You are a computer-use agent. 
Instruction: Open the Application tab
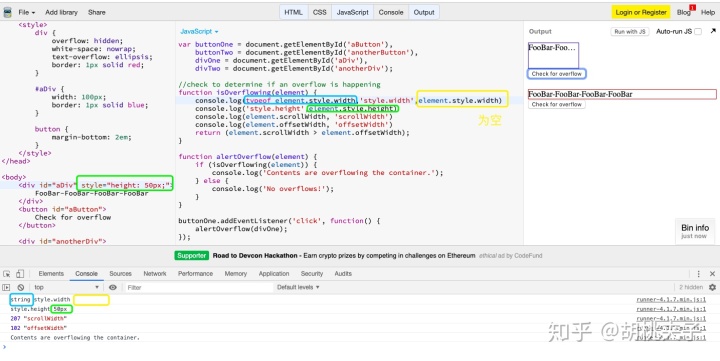(x=274, y=274)
